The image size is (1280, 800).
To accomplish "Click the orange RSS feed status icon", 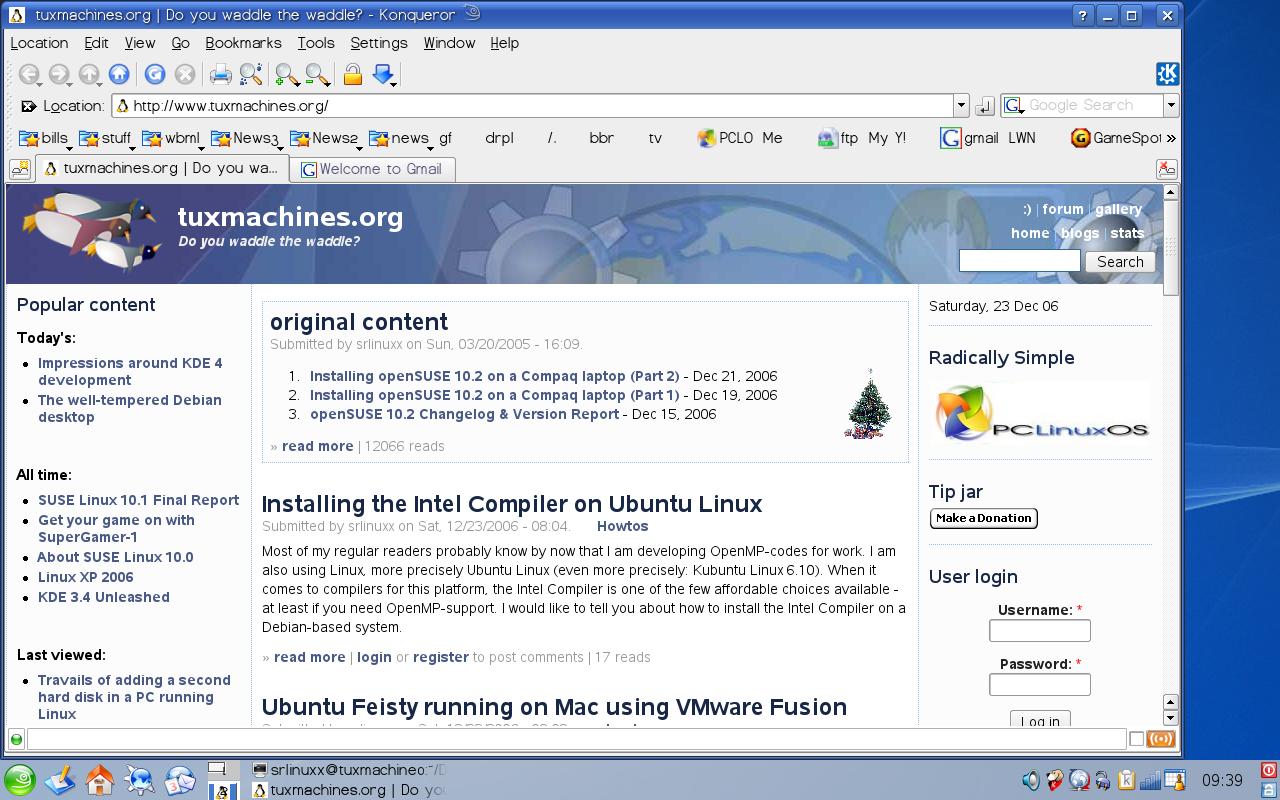I will click(x=1161, y=739).
